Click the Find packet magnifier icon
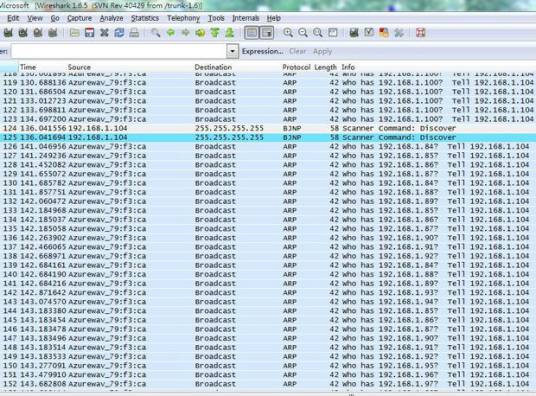536x396 pixels. [x=156, y=33]
